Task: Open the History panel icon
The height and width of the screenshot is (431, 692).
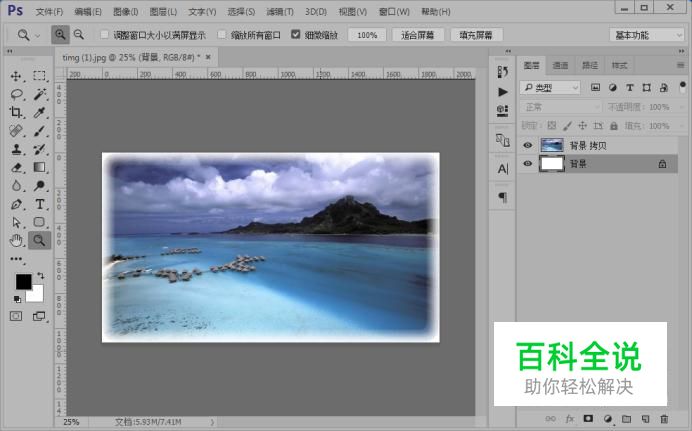Action: (x=503, y=72)
